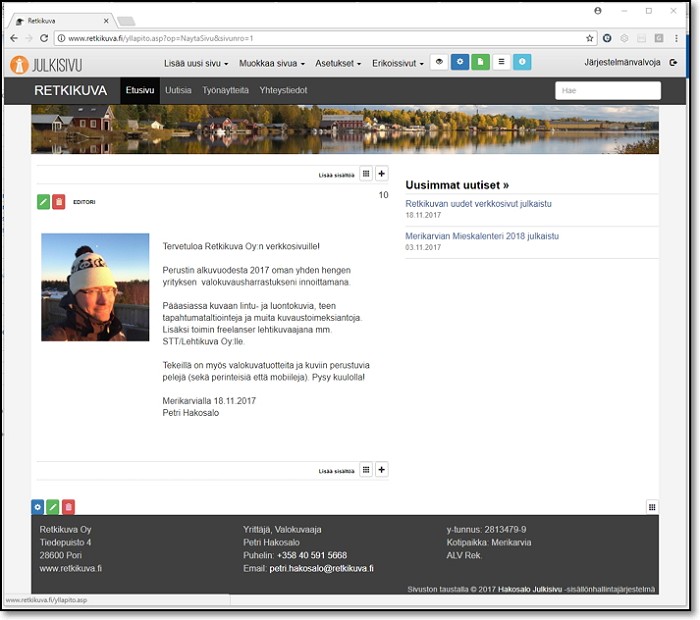Open Muokkaa sivua dropdown

pos(272,63)
